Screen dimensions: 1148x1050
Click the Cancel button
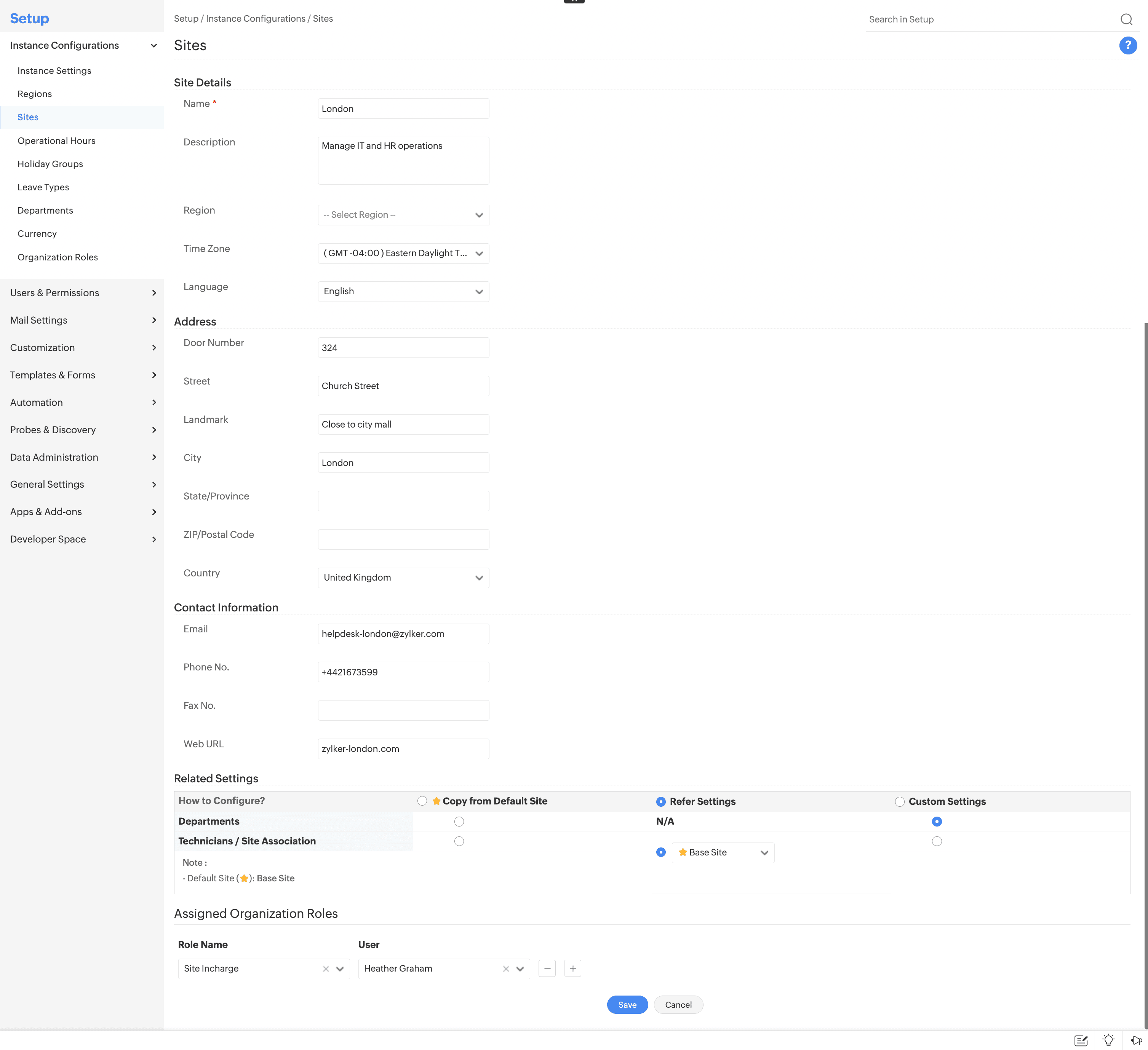678,1005
